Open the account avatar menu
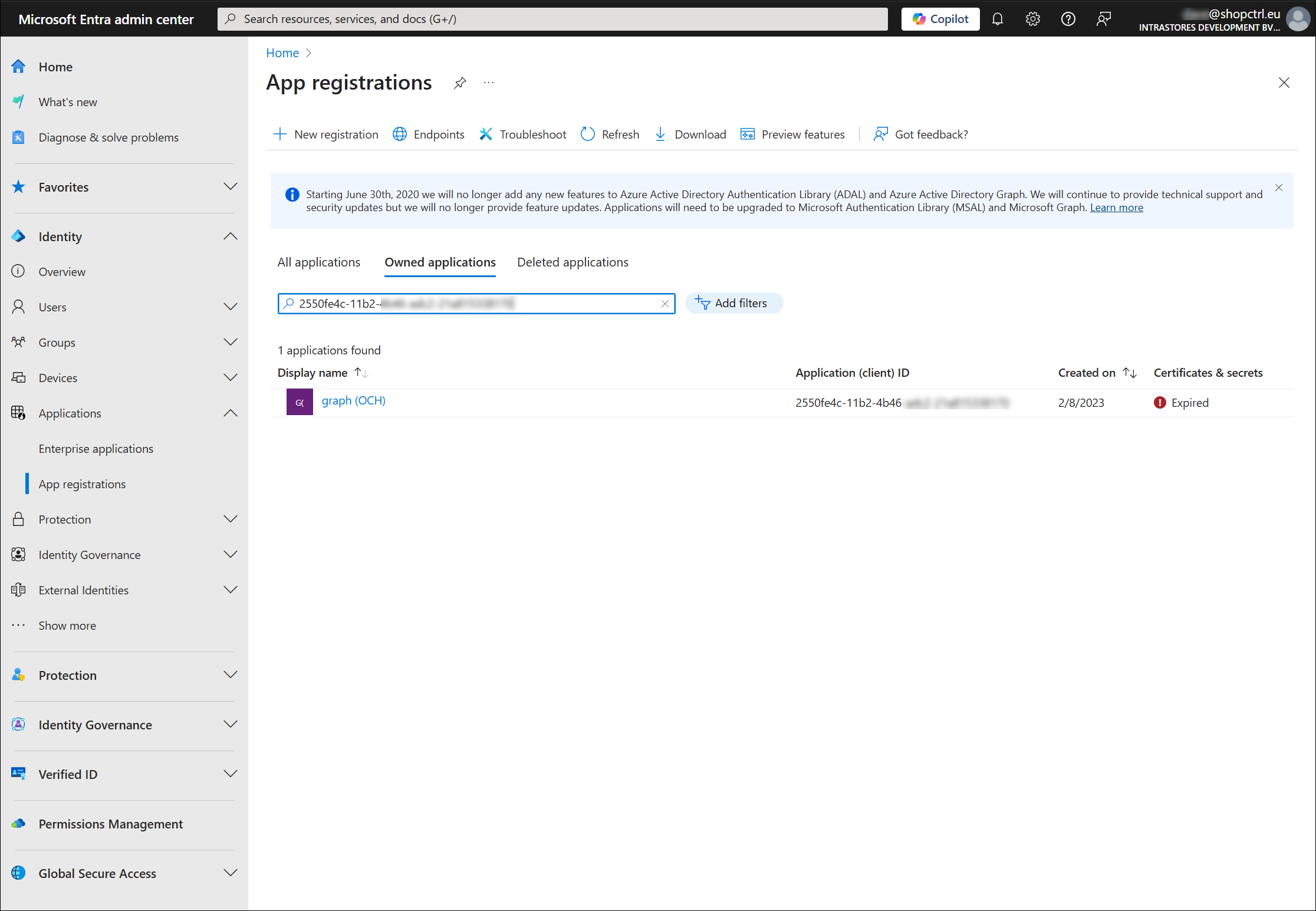Viewport: 1316px width, 911px height. tap(1298, 19)
